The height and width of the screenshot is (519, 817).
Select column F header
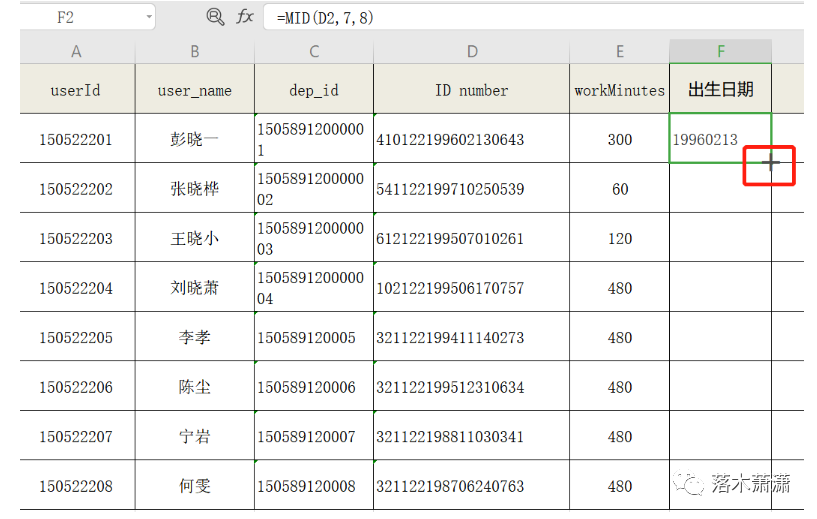pyautogui.click(x=721, y=52)
